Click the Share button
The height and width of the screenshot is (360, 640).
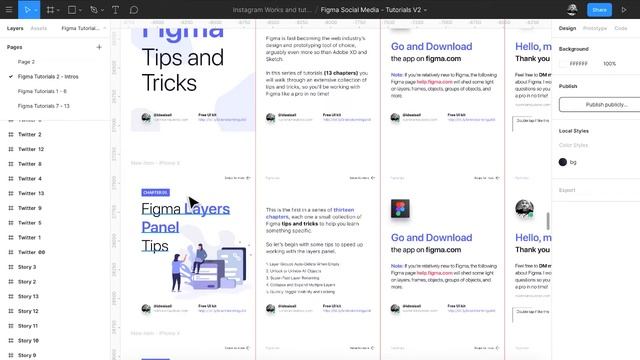tap(599, 9)
